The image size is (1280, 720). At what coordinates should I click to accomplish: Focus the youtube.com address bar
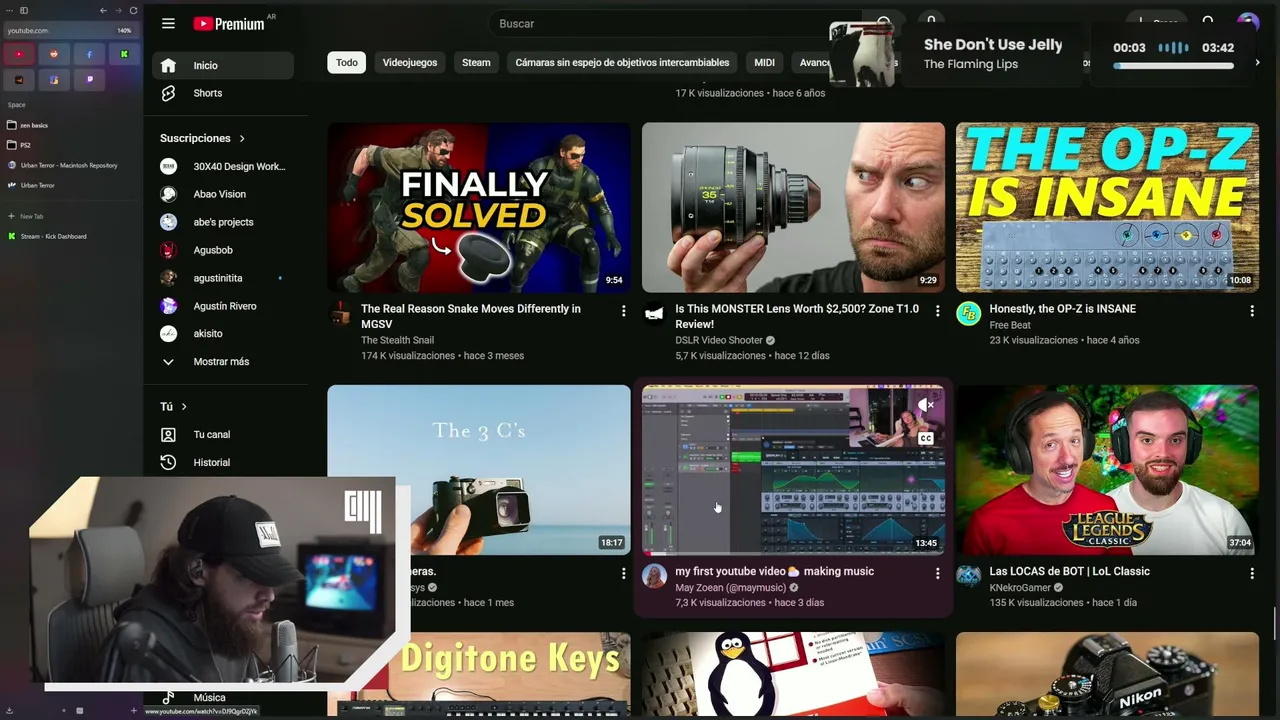[x=70, y=30]
